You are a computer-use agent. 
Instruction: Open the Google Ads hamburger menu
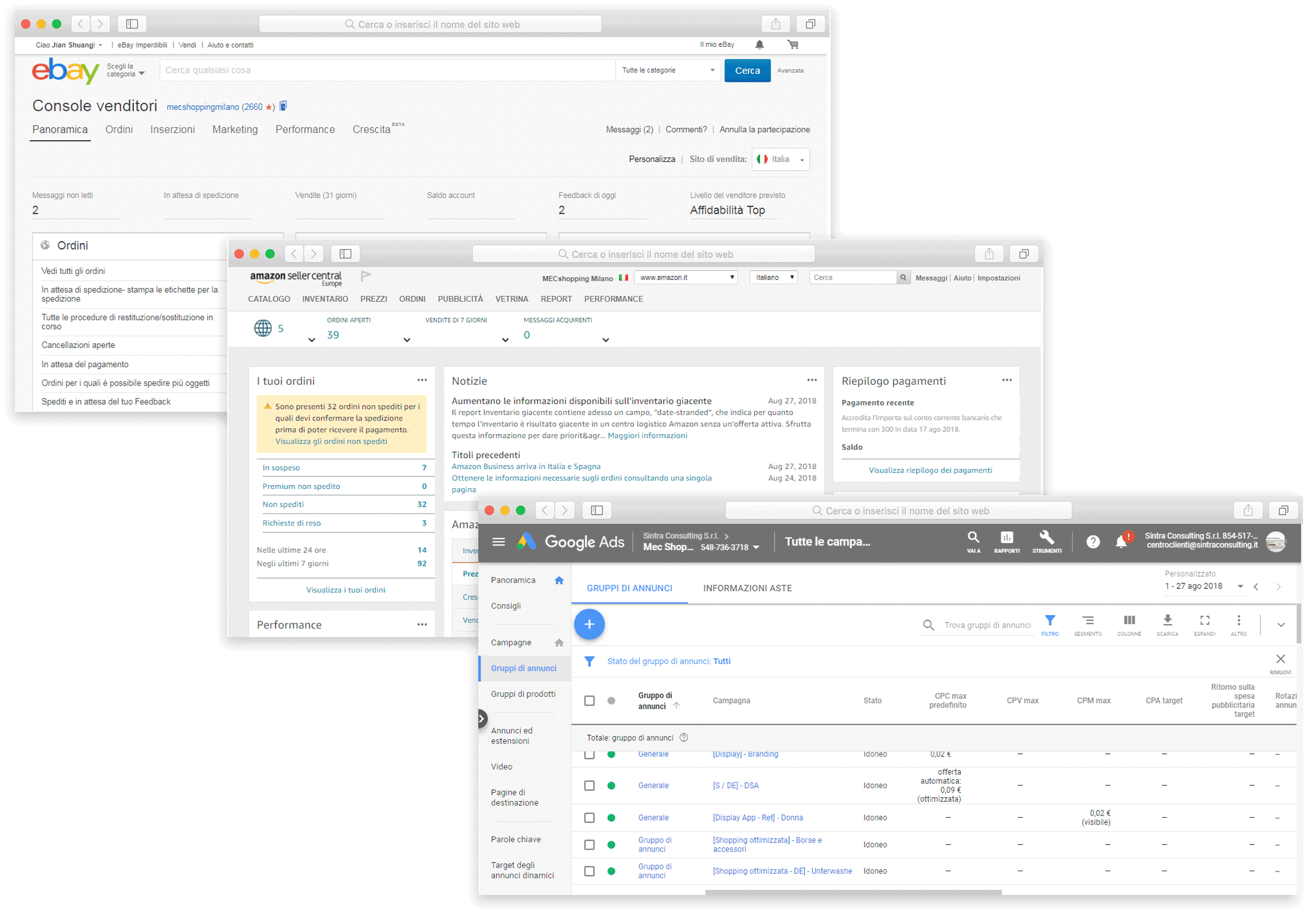(x=499, y=542)
